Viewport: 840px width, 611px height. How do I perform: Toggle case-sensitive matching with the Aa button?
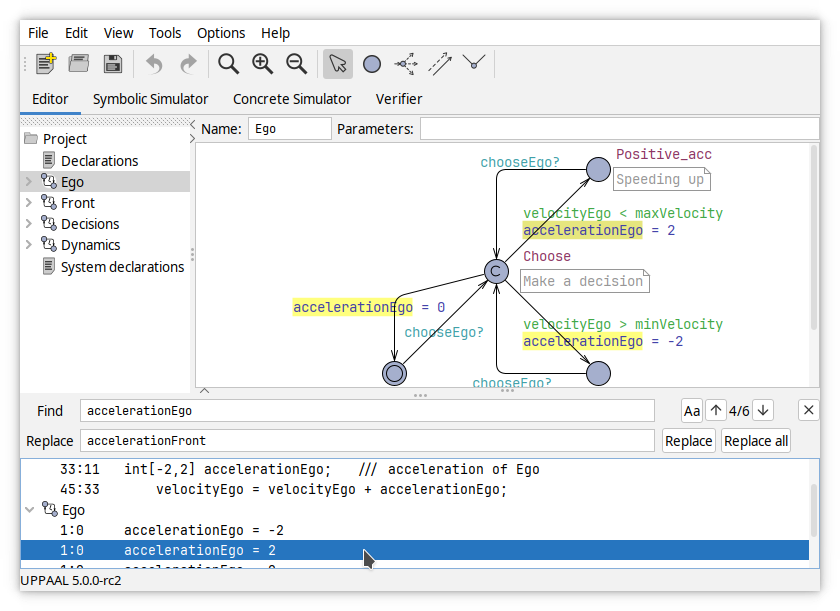coord(692,411)
